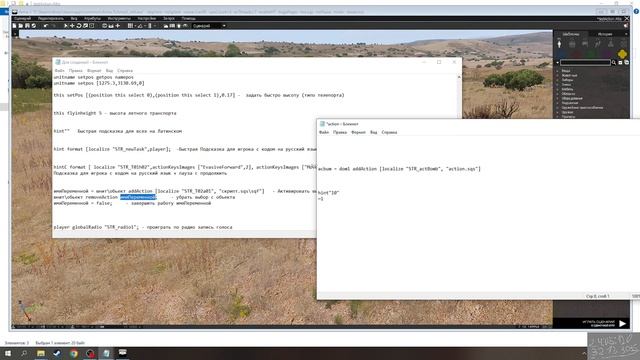Screen dimensions: 640x360
Task: Open the Атрибуты menu in editor
Action: coord(93,18)
